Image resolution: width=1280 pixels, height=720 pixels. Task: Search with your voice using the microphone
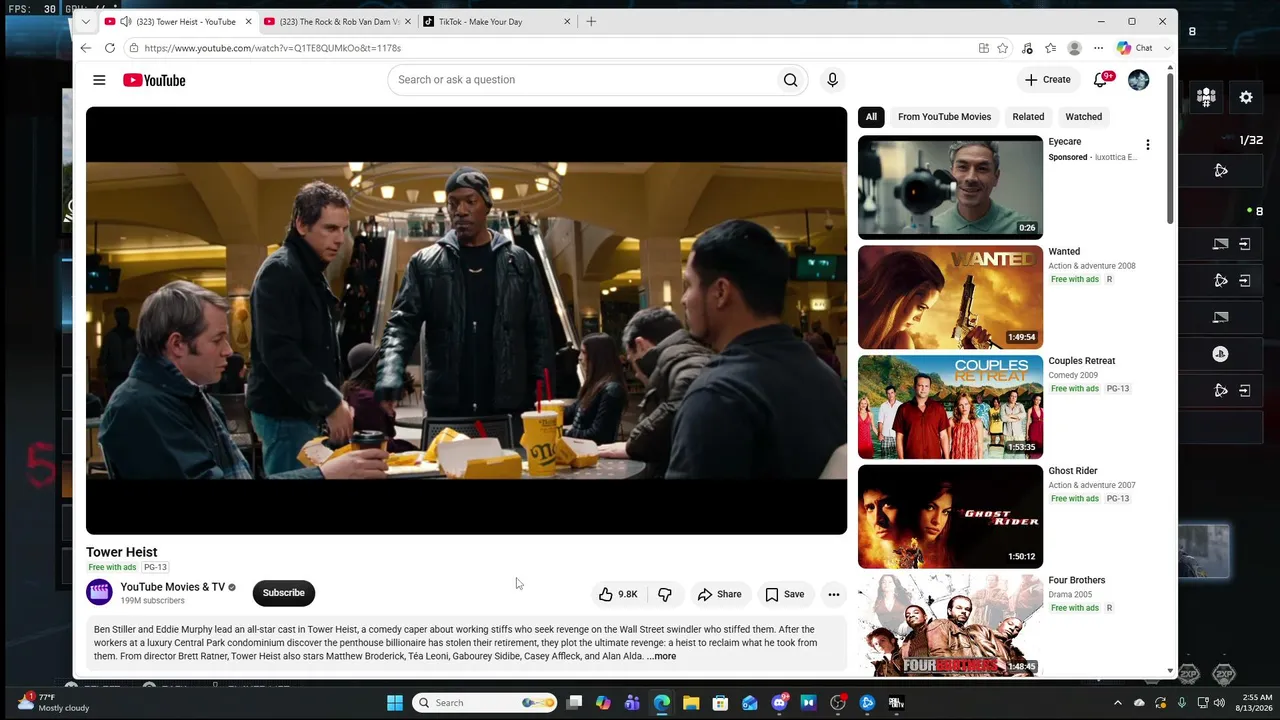pos(832,80)
